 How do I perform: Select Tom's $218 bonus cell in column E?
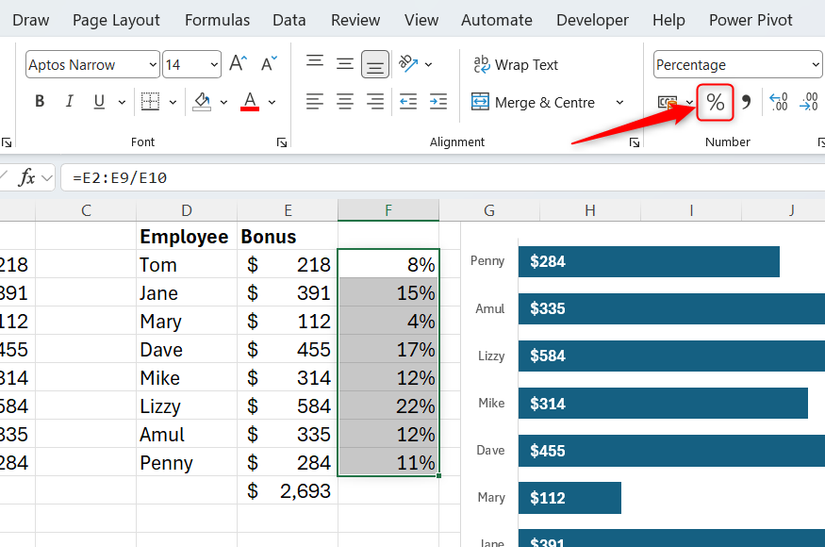coord(288,264)
